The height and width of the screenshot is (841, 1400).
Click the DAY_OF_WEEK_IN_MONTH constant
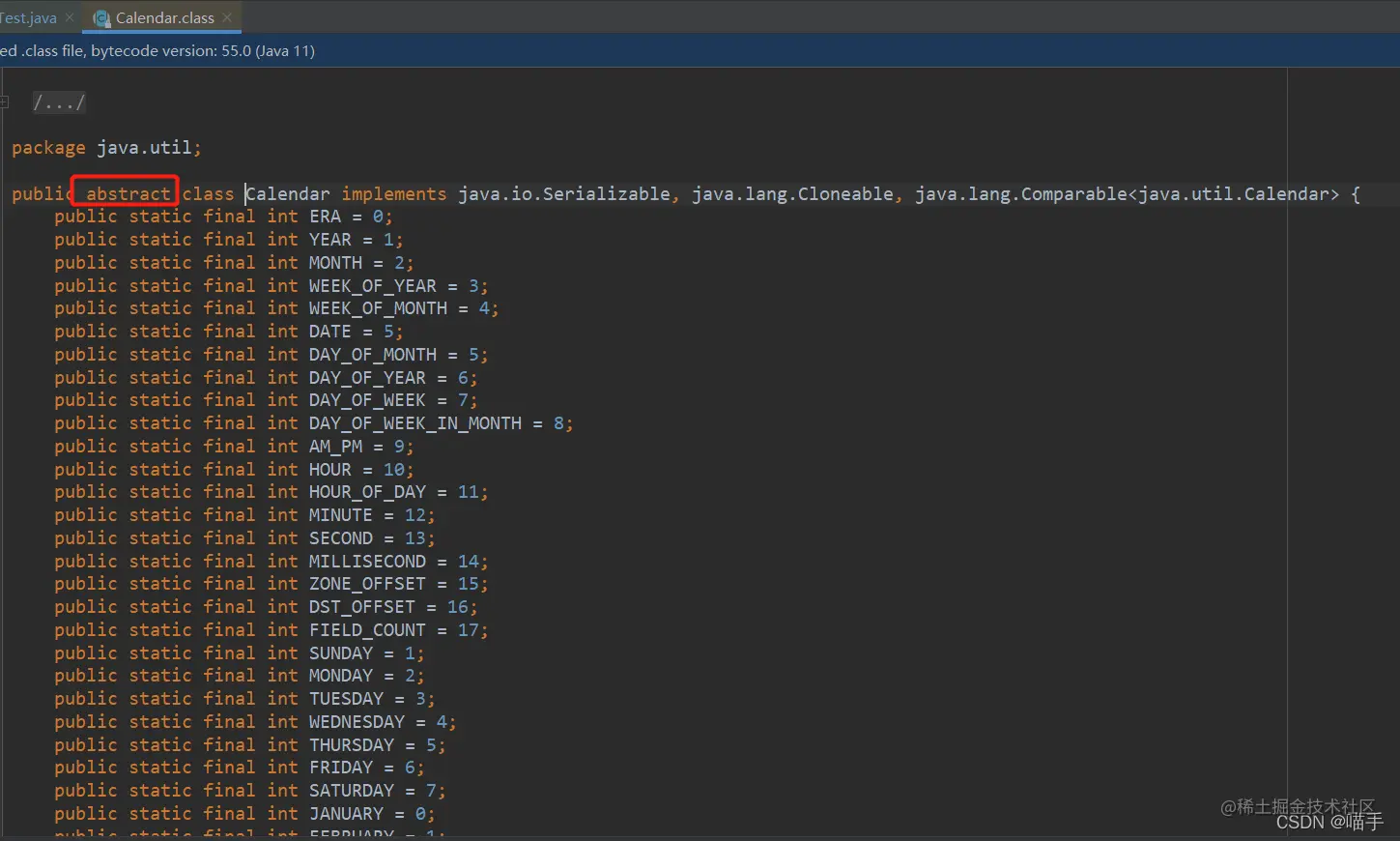pyautogui.click(x=415, y=423)
